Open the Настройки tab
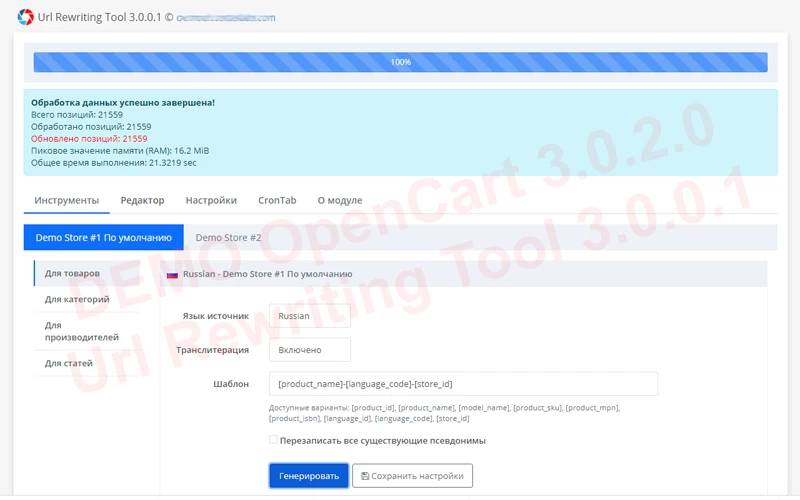This screenshot has width=800, height=500. [211, 201]
